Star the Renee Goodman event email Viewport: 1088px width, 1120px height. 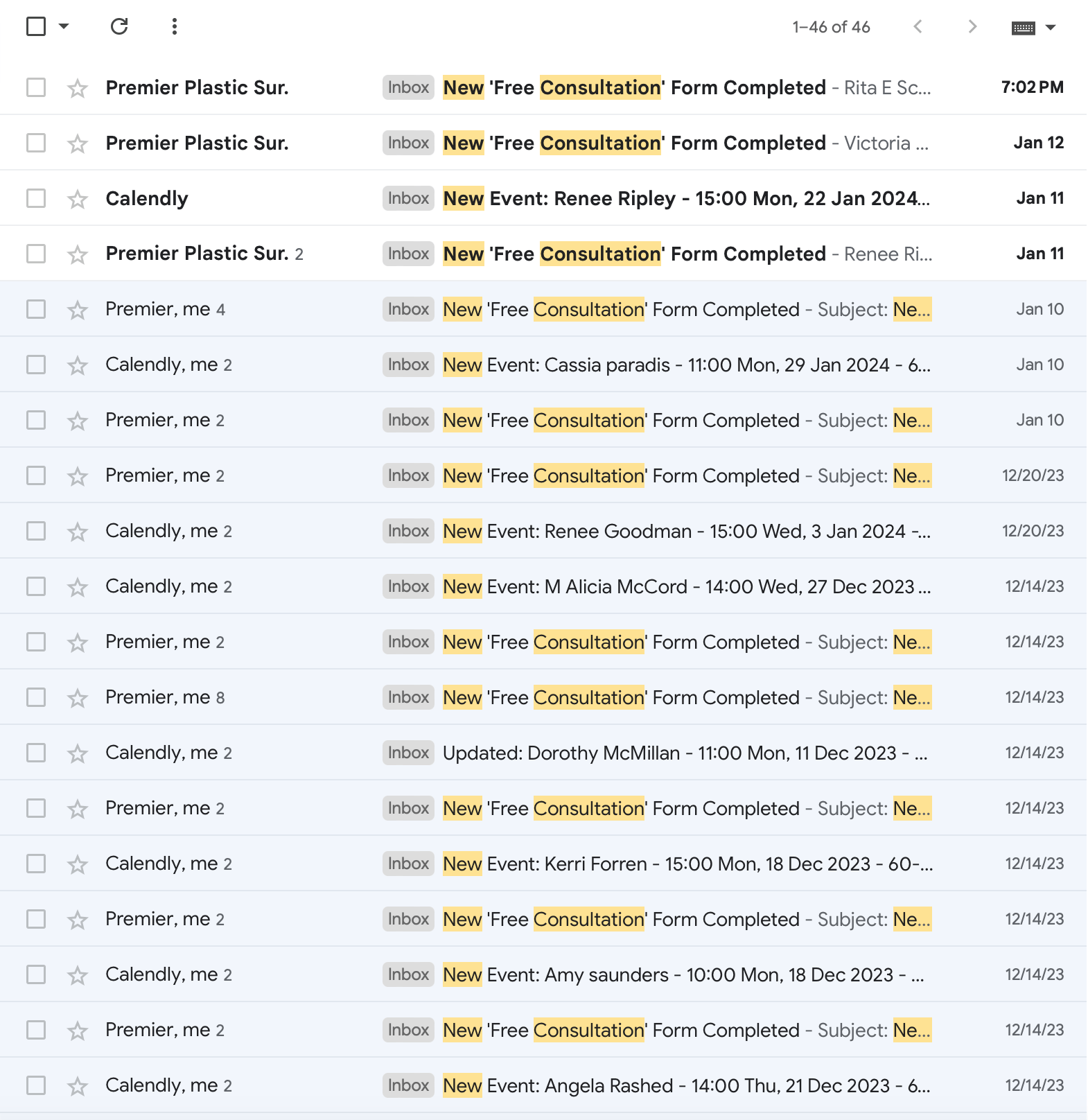[78, 532]
